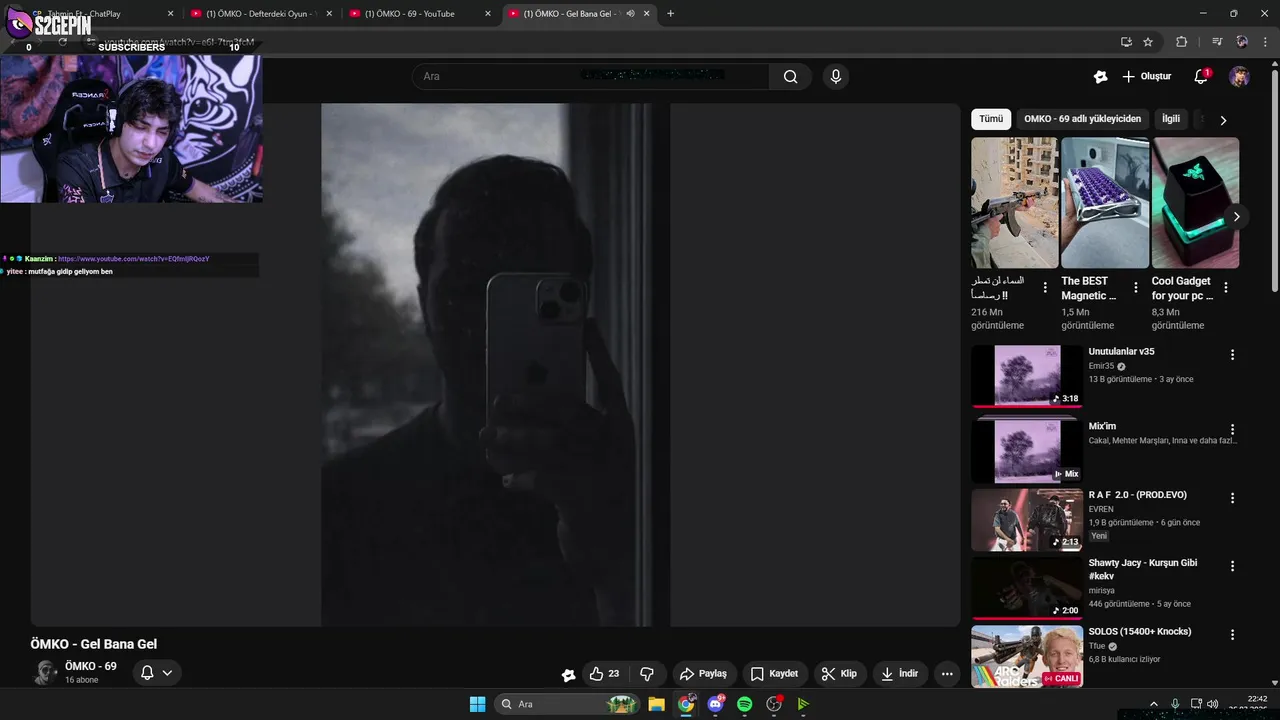Open the Cool Gadget short thumbnail
The image size is (1280, 720).
[1196, 203]
